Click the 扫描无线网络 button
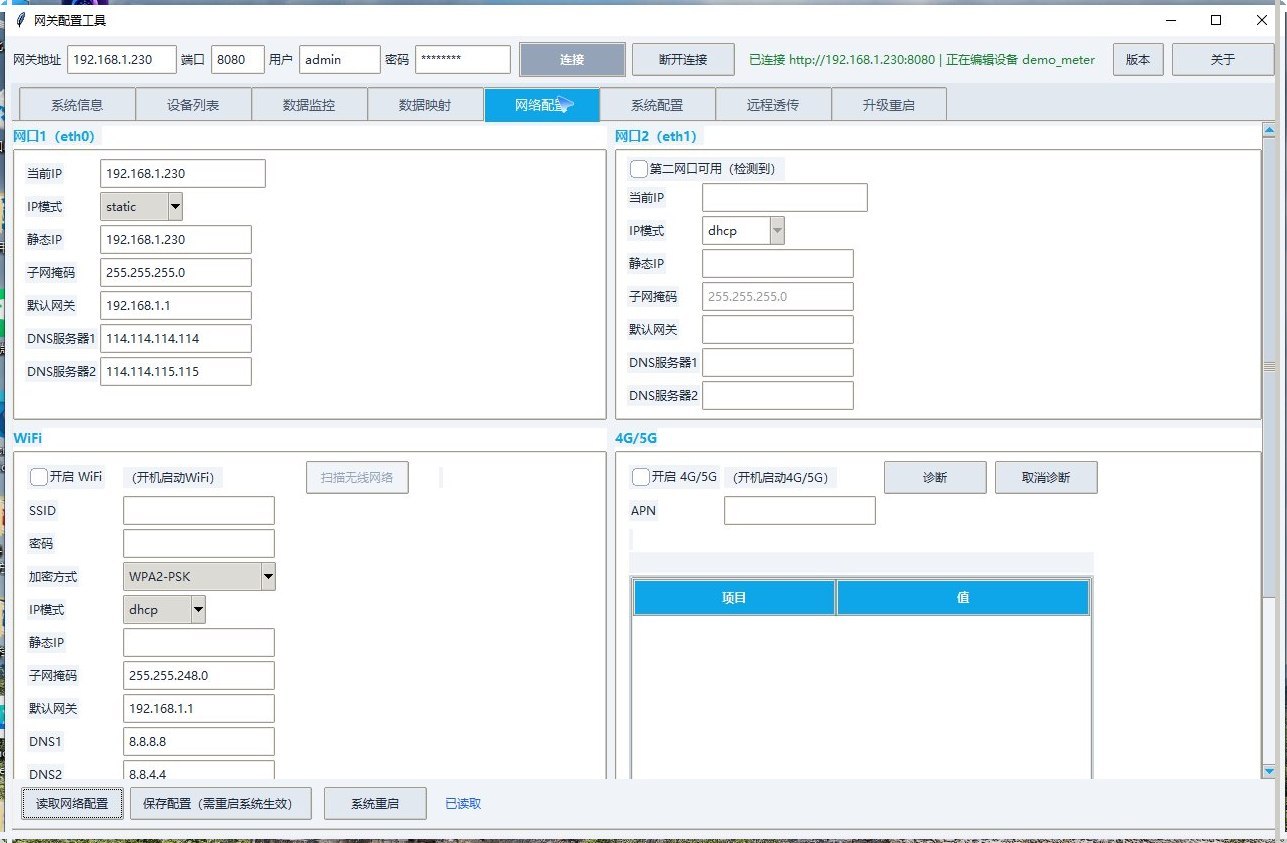This screenshot has height=843, width=1287. coord(357,478)
